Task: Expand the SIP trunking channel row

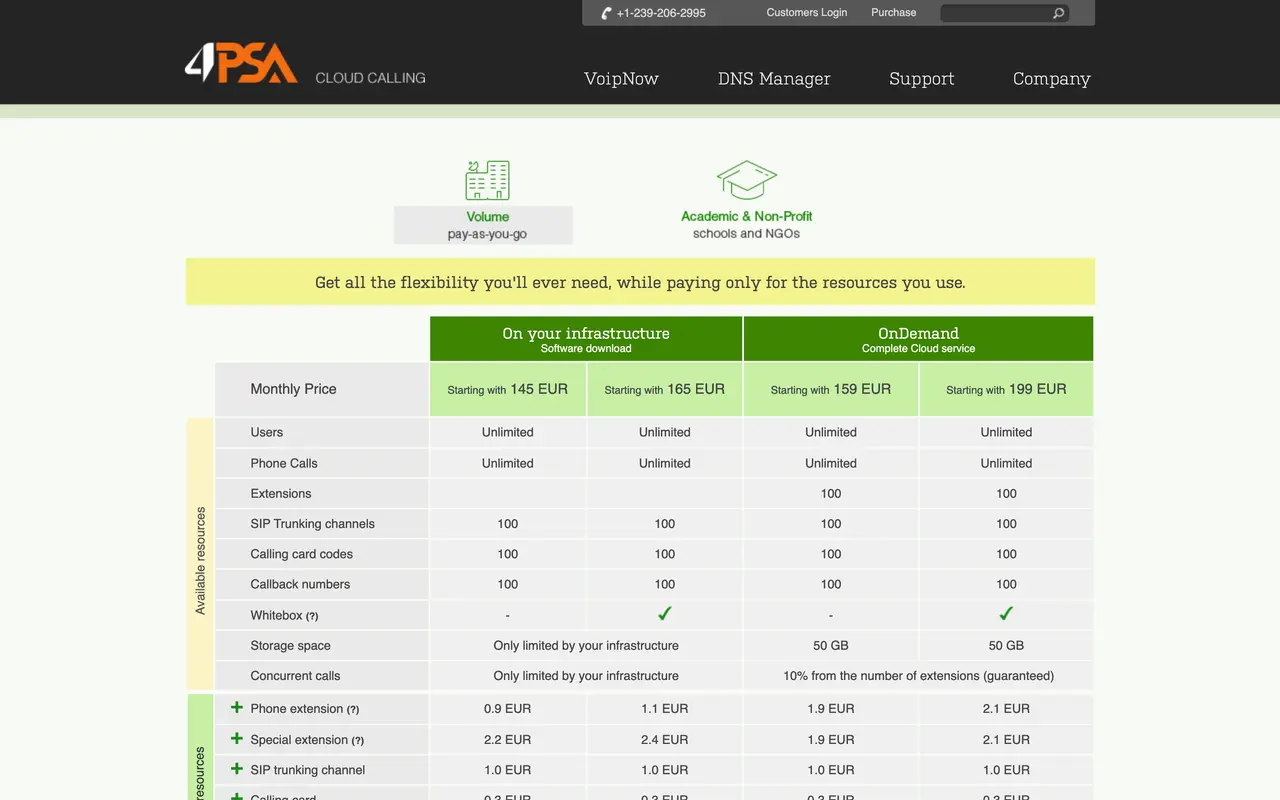Action: (237, 768)
